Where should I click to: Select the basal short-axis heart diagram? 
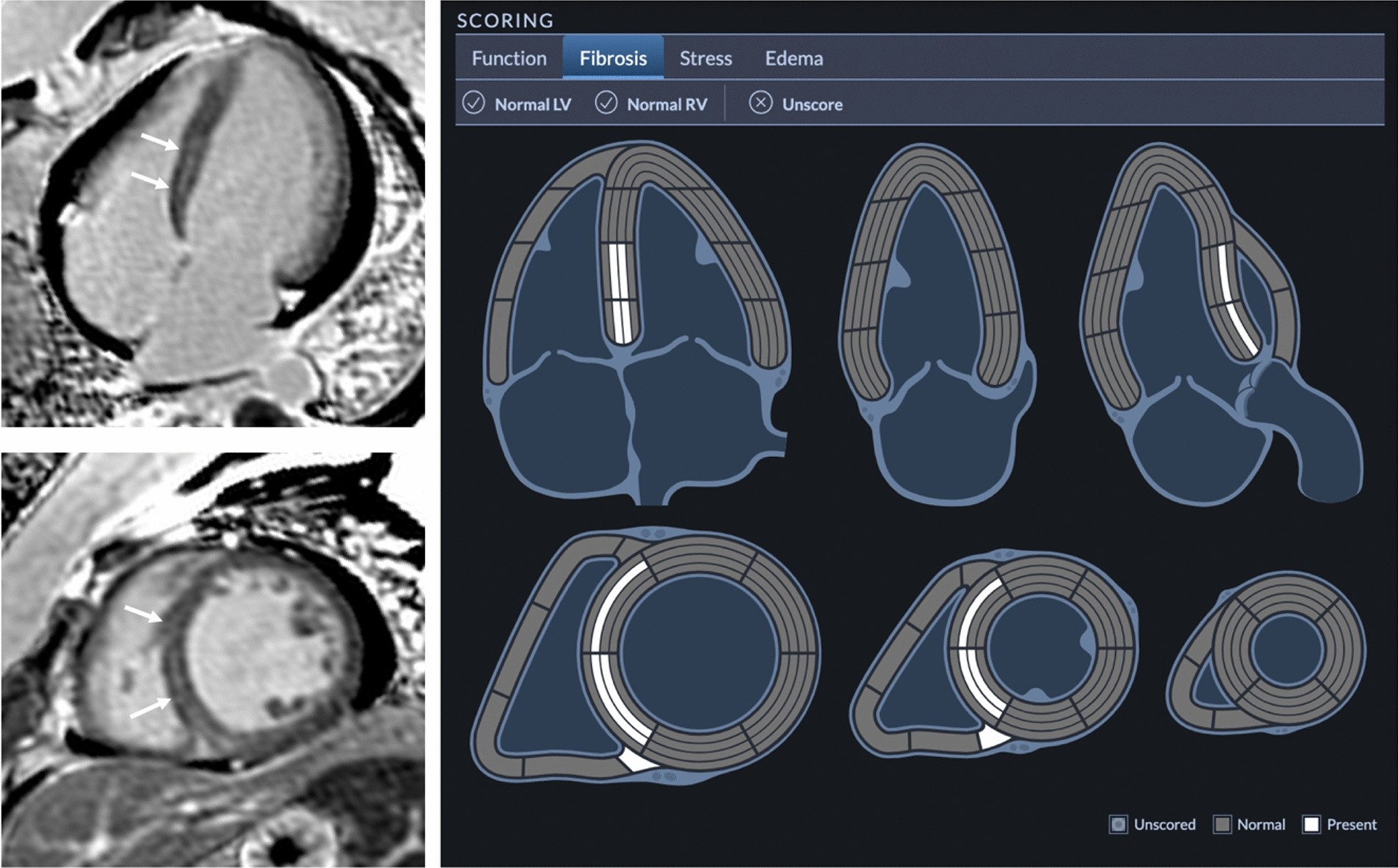click(x=646, y=655)
